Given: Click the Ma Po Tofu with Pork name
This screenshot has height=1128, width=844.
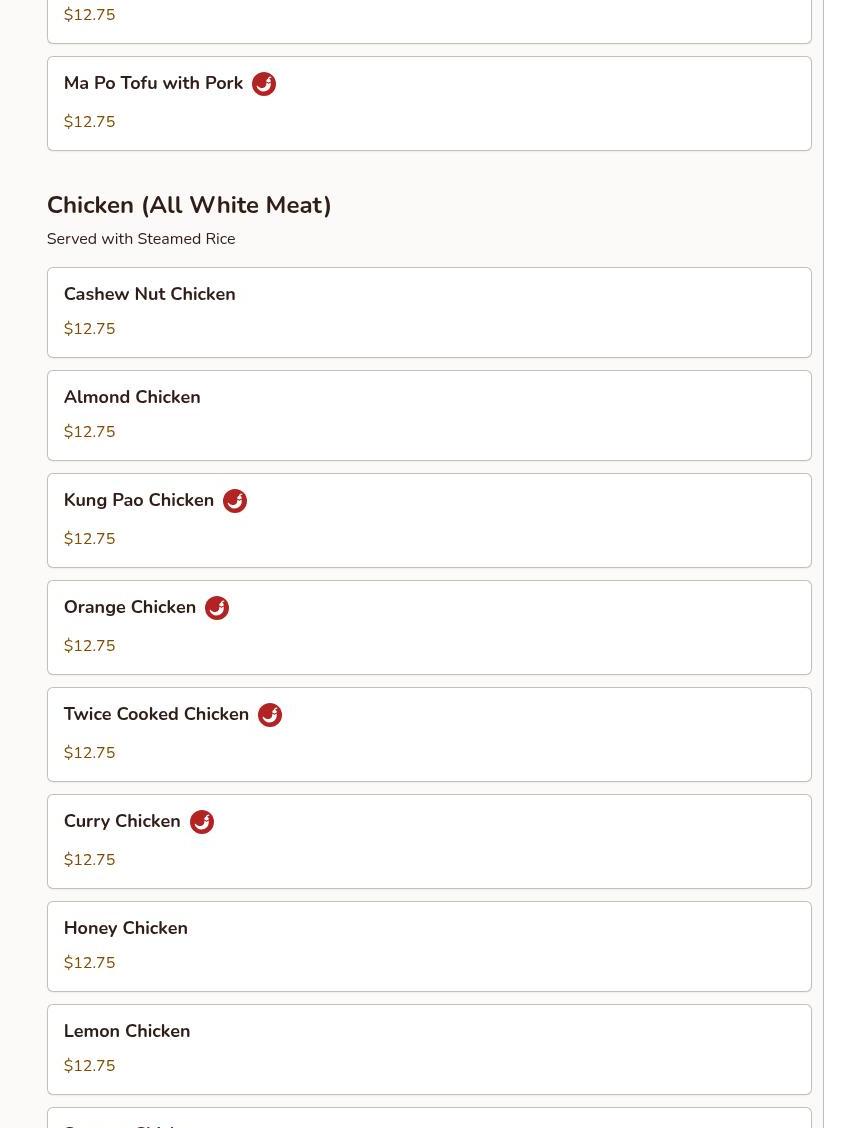Looking at the screenshot, I should (153, 83).
